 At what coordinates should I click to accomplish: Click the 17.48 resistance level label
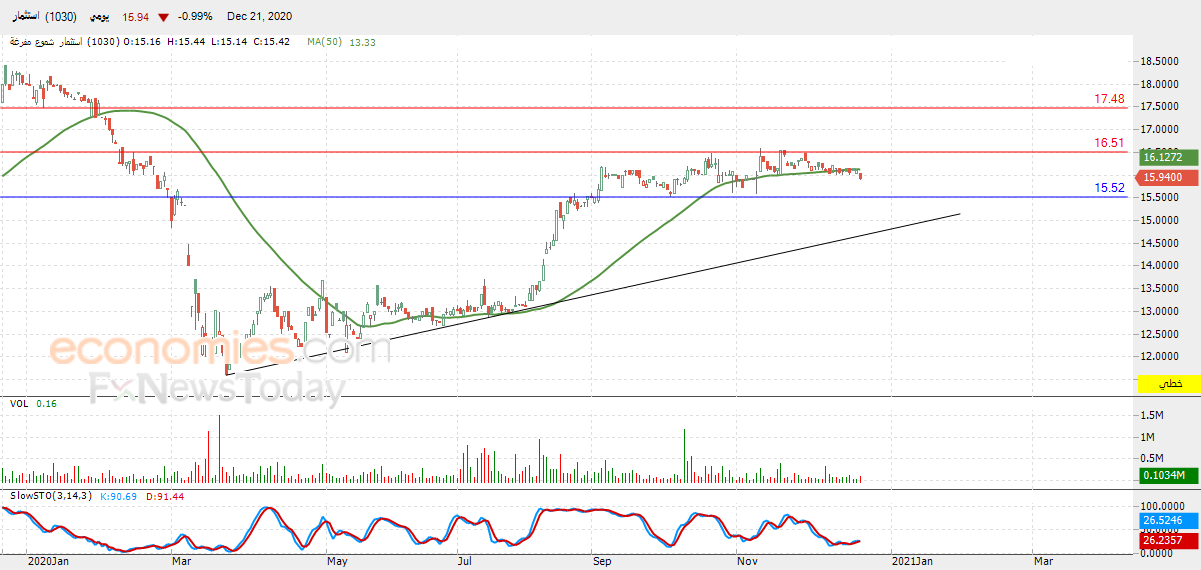click(1110, 99)
